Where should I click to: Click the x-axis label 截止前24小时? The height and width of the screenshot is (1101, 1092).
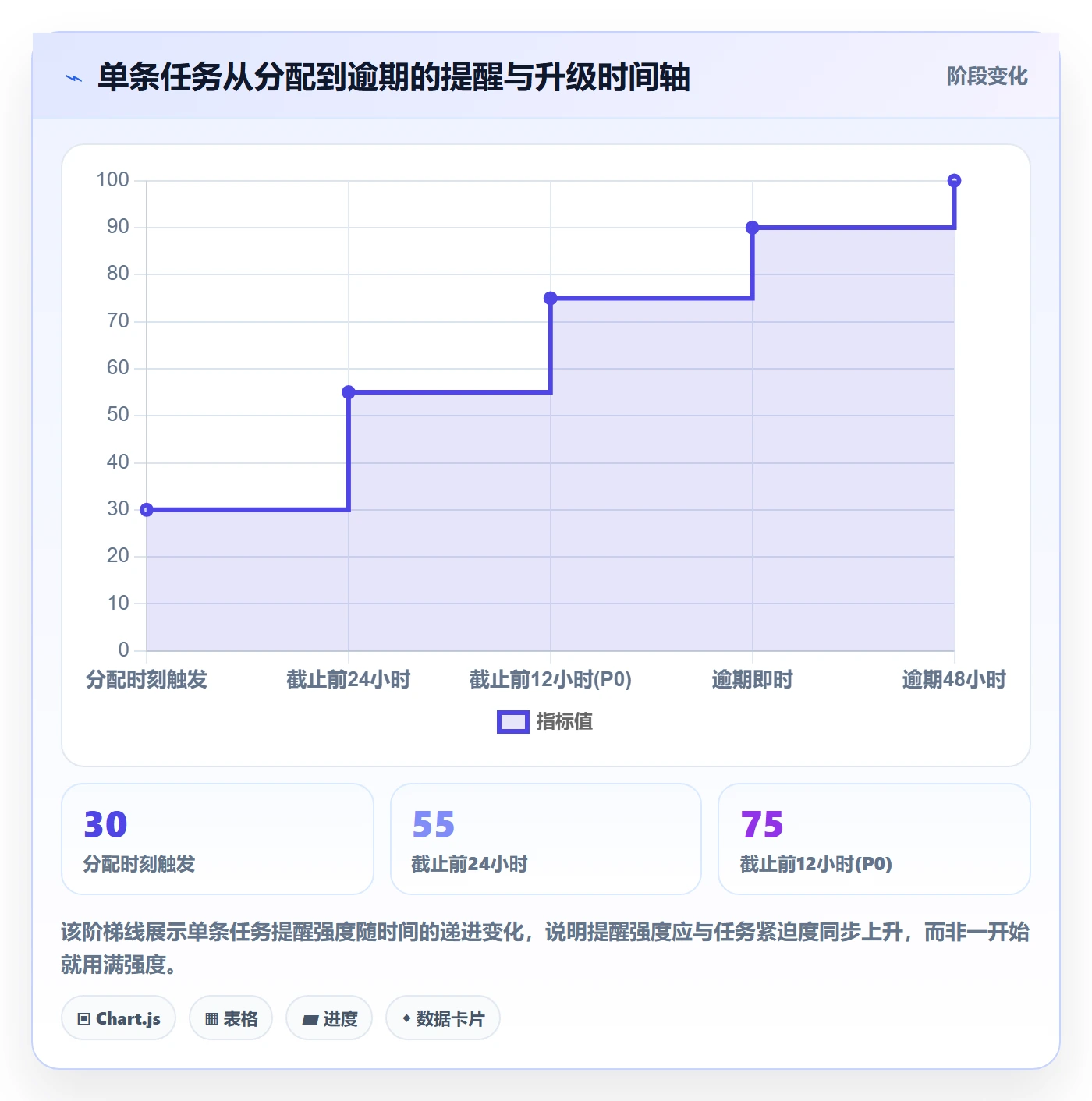click(349, 680)
